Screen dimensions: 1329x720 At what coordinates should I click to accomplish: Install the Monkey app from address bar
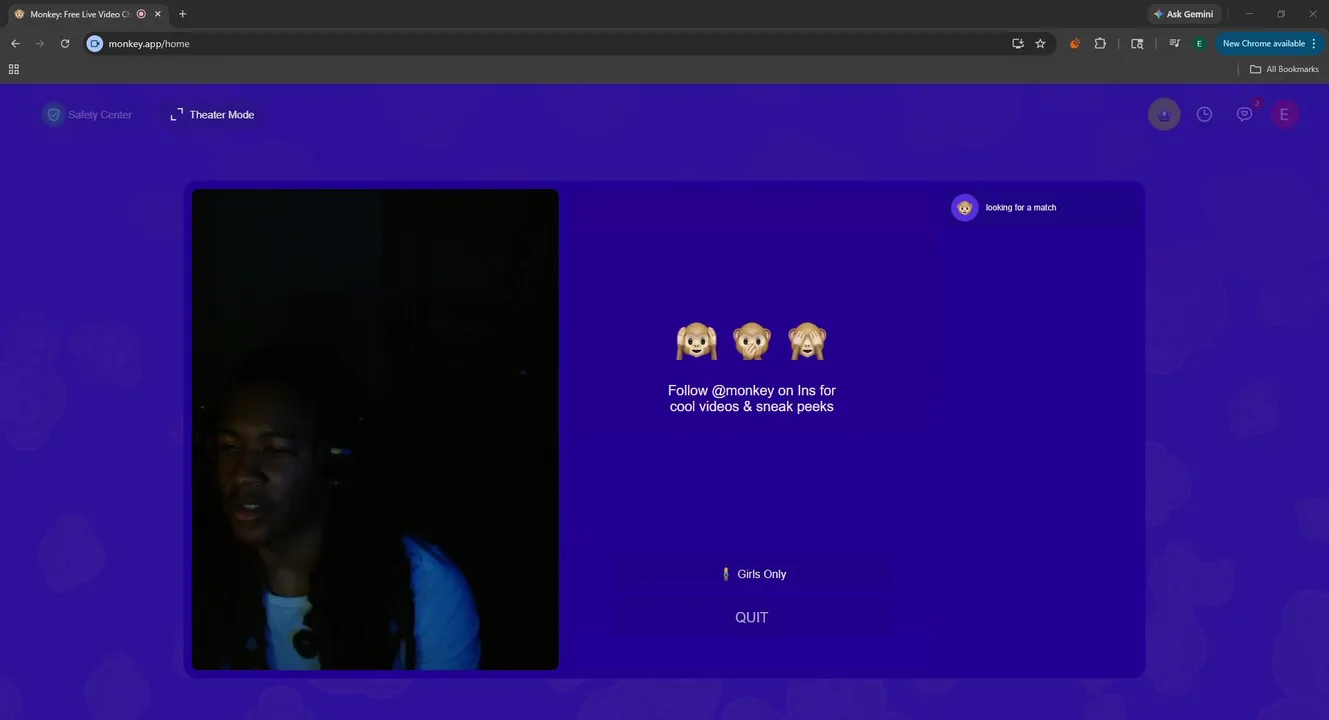(x=1018, y=44)
